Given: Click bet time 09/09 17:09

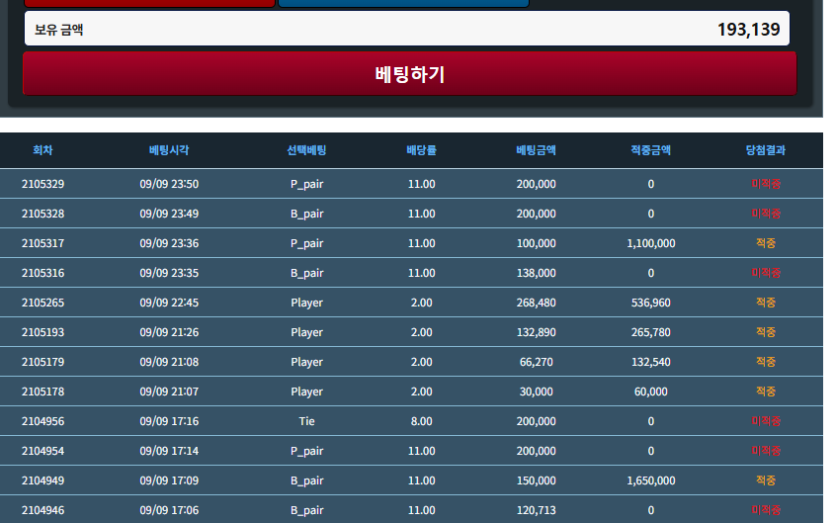Looking at the screenshot, I should [x=169, y=480].
